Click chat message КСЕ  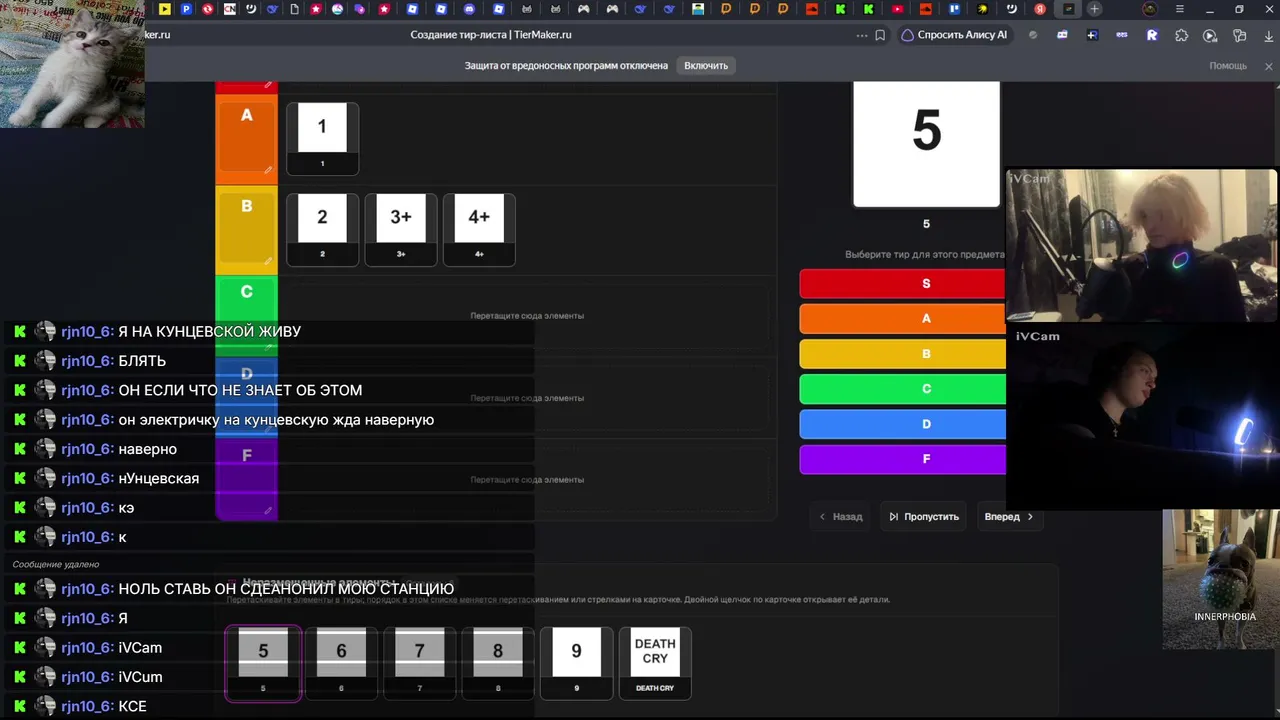(132, 707)
